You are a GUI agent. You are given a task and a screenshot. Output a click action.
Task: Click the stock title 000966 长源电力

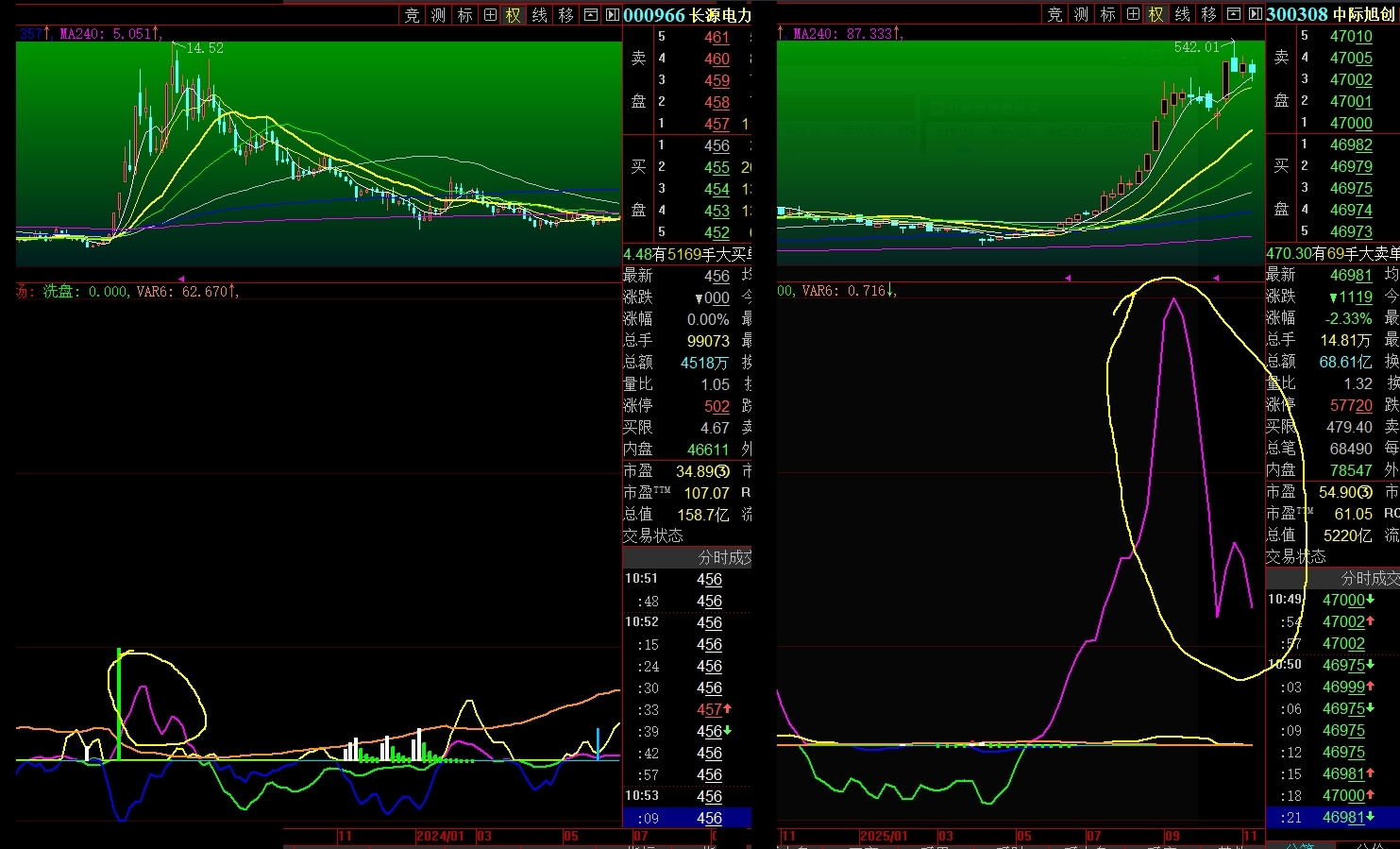[x=687, y=15]
